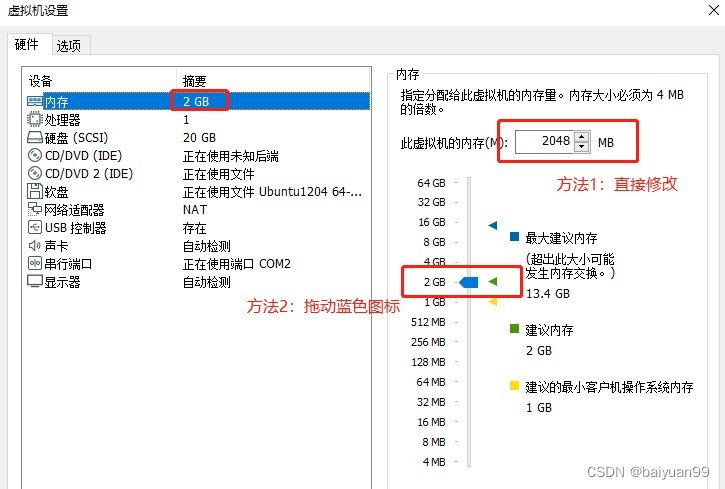Select the 网络适配器 device row
The height and width of the screenshot is (489, 725).
[198, 210]
